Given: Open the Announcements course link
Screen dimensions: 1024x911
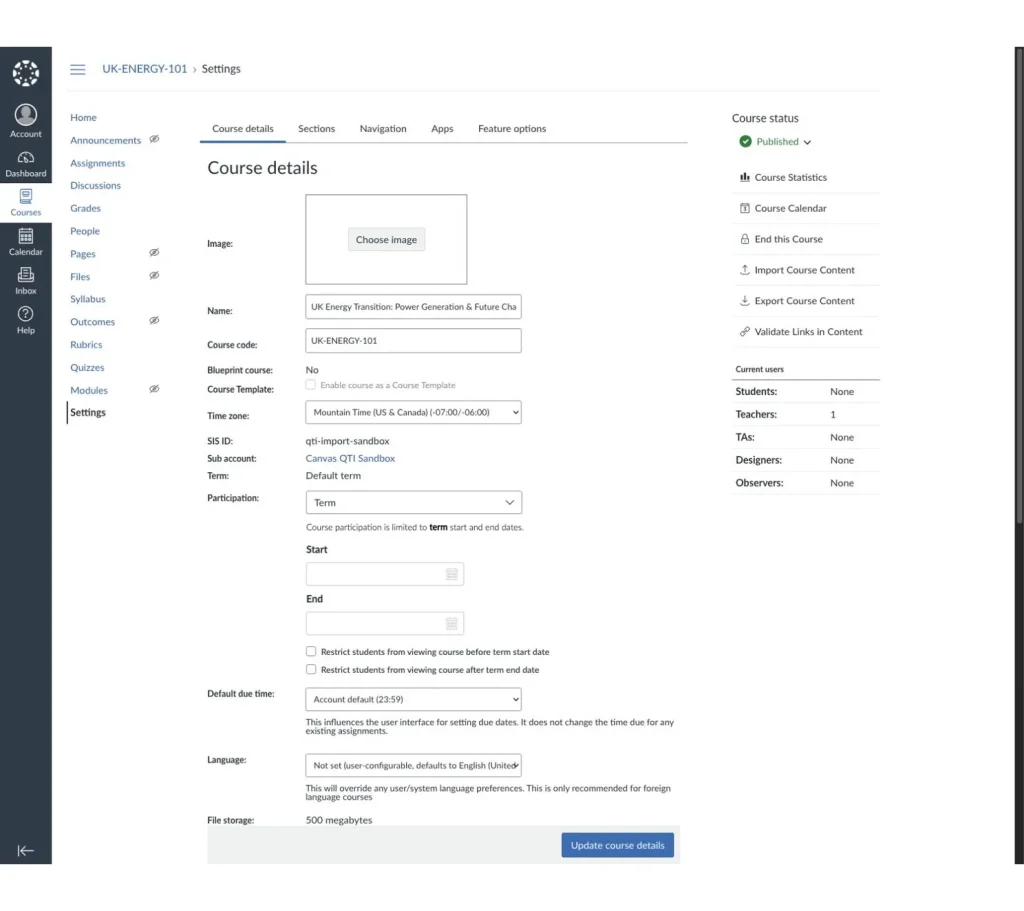Looking at the screenshot, I should click(105, 140).
